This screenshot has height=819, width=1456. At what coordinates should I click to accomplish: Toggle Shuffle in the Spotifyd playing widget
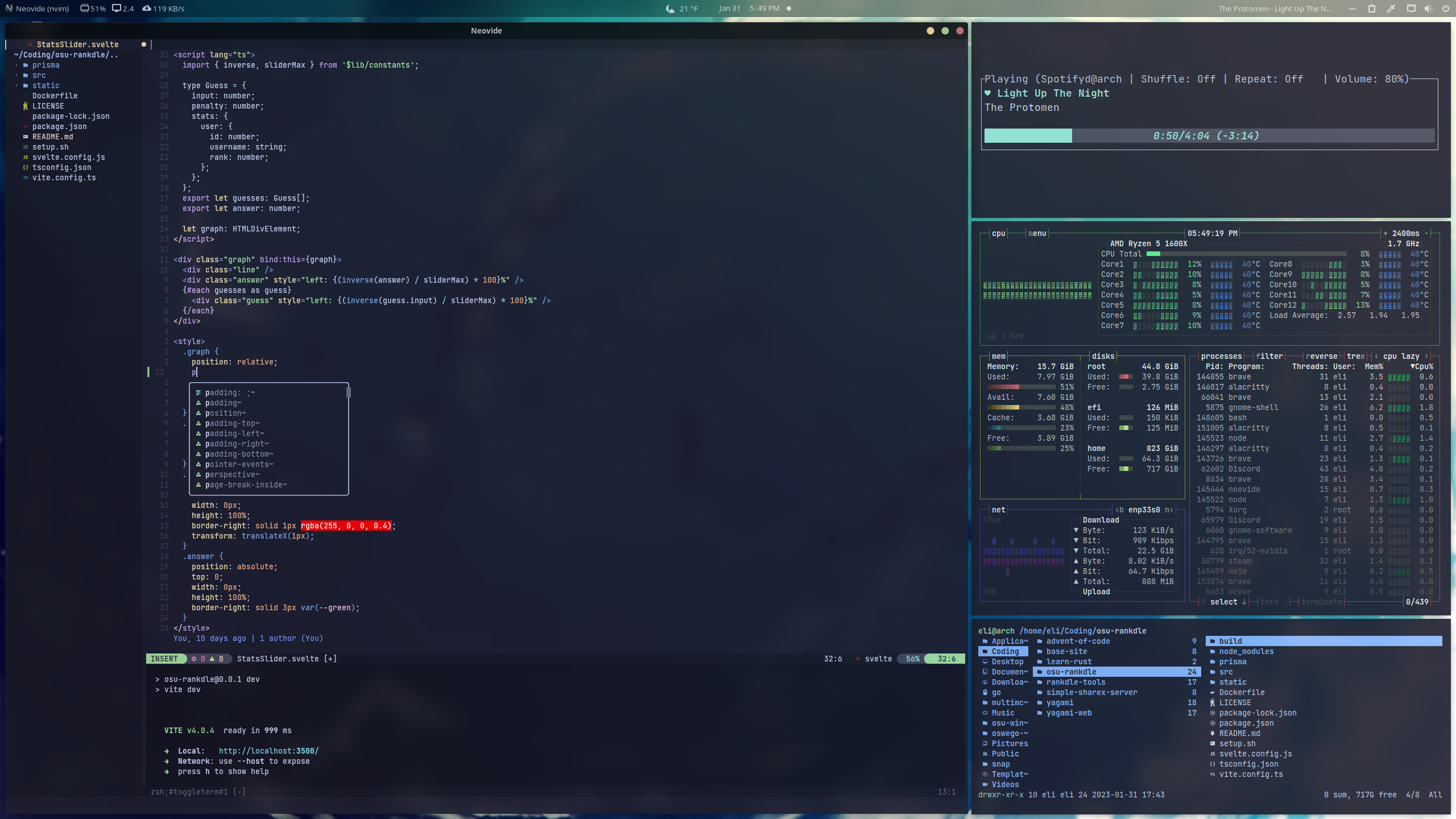[1177, 79]
